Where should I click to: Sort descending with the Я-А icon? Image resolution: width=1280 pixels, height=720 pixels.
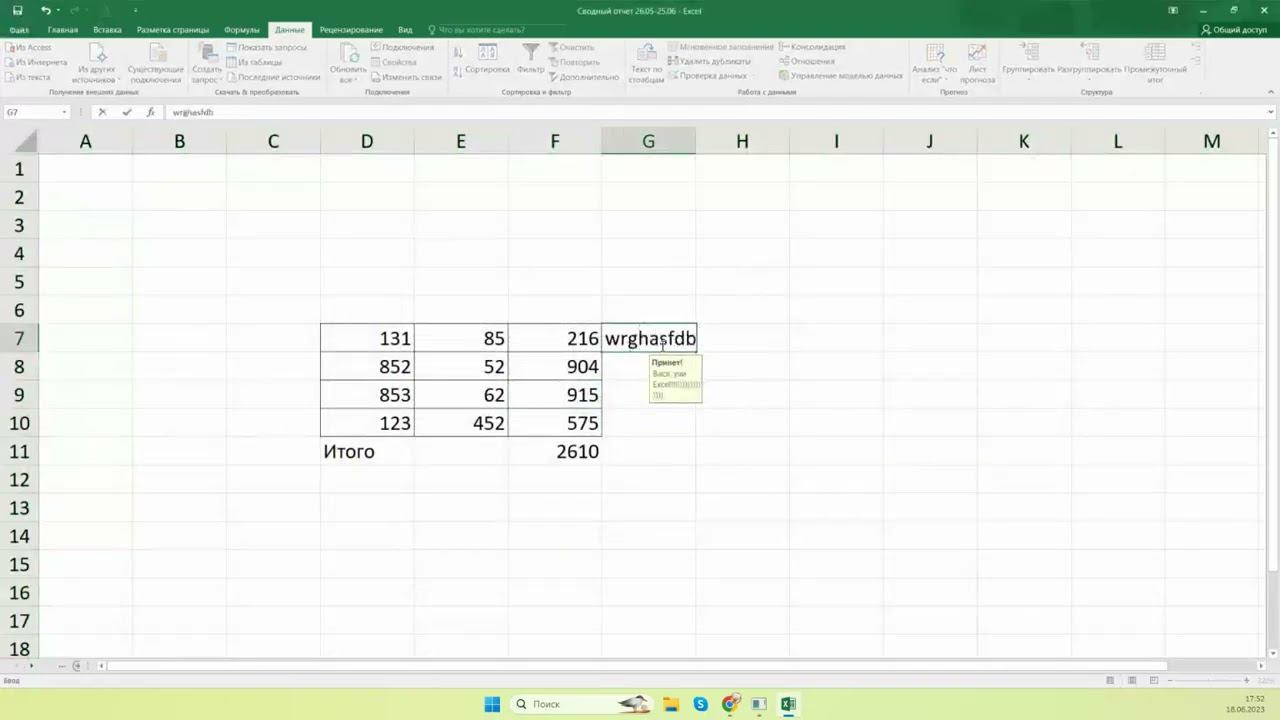(458, 70)
